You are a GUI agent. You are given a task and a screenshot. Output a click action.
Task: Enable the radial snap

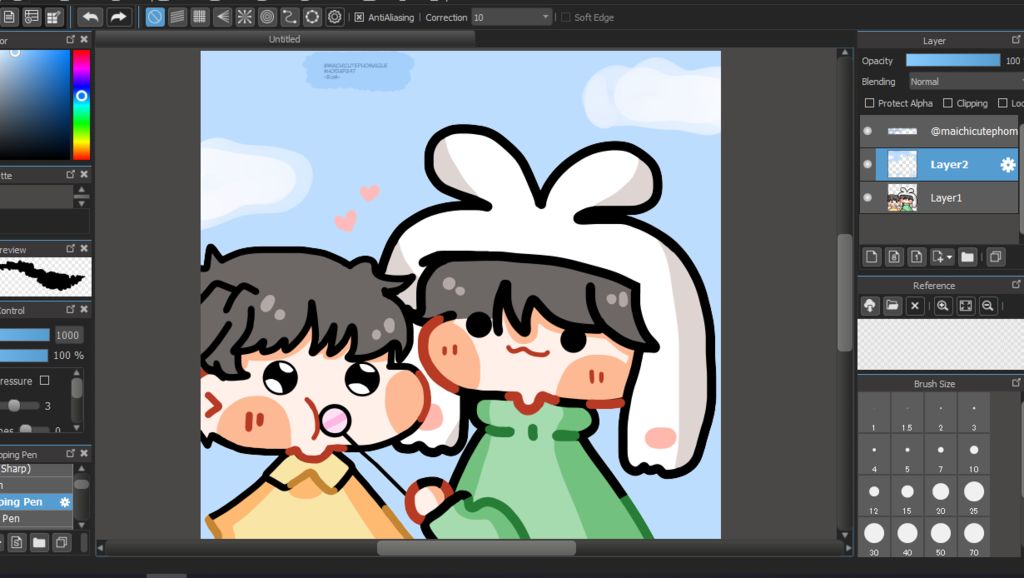[244, 17]
